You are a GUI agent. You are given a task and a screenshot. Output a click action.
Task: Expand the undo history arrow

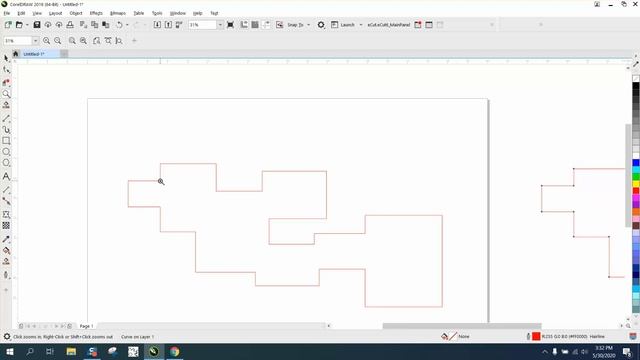127,25
